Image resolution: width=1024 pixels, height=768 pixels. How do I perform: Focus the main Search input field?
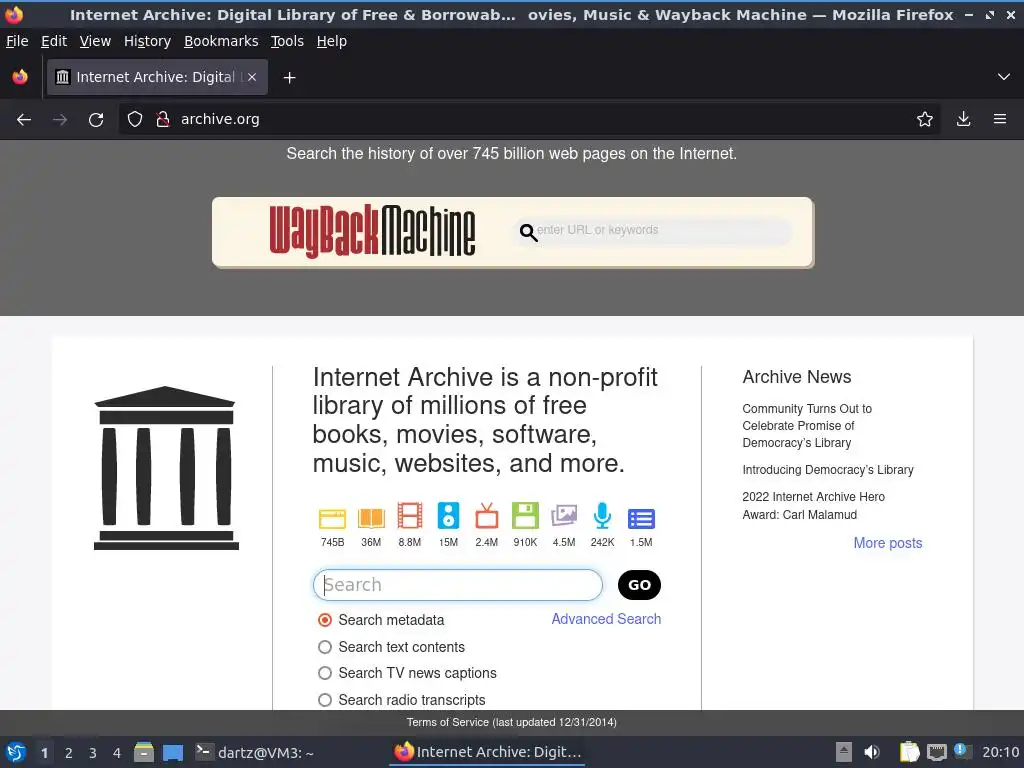pyautogui.click(x=458, y=585)
